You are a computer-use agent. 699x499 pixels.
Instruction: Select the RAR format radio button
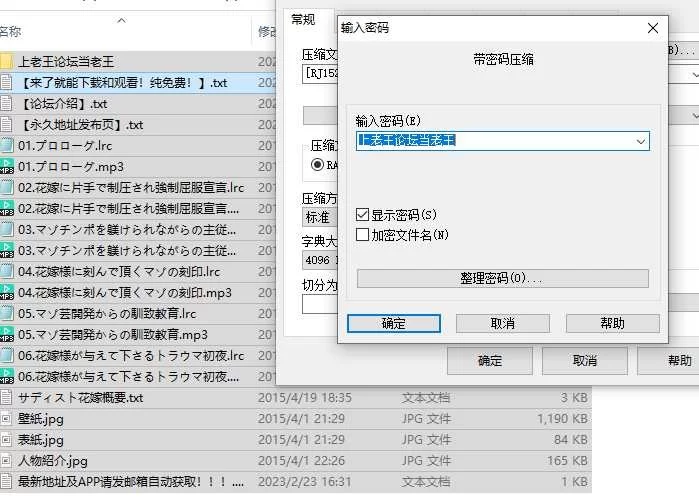(317, 165)
